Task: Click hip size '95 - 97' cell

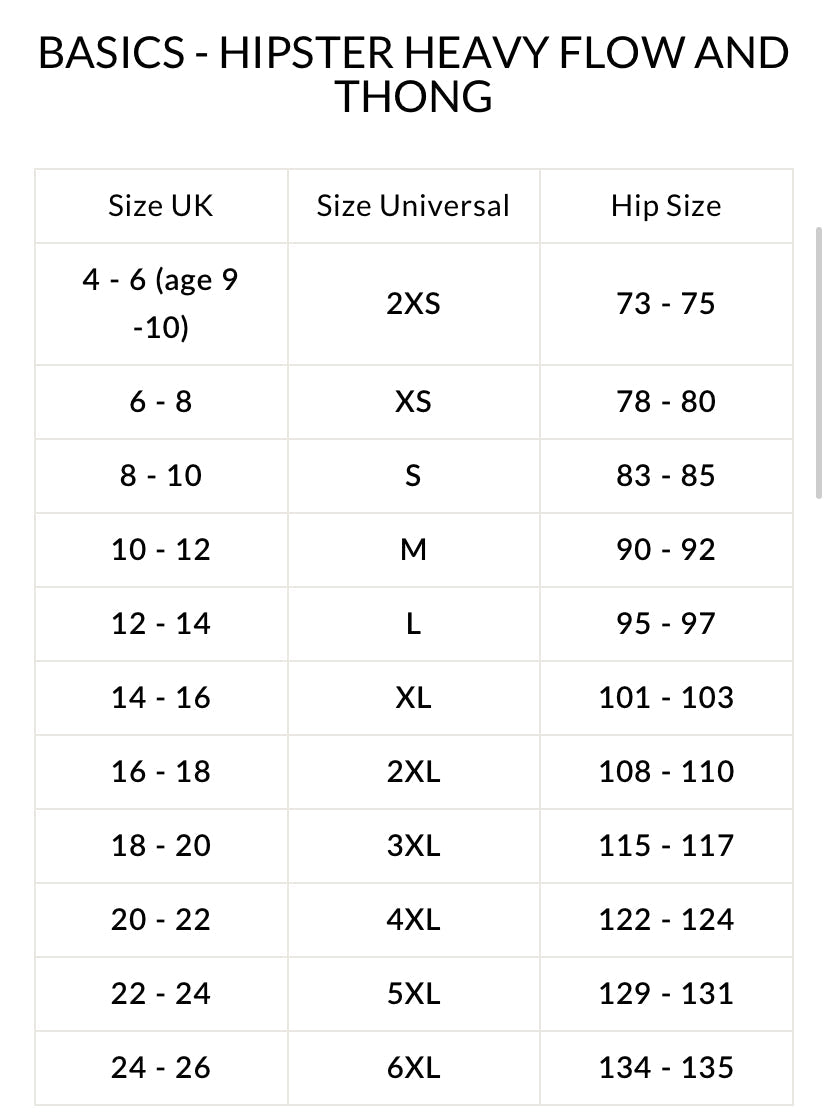Action: (x=666, y=623)
